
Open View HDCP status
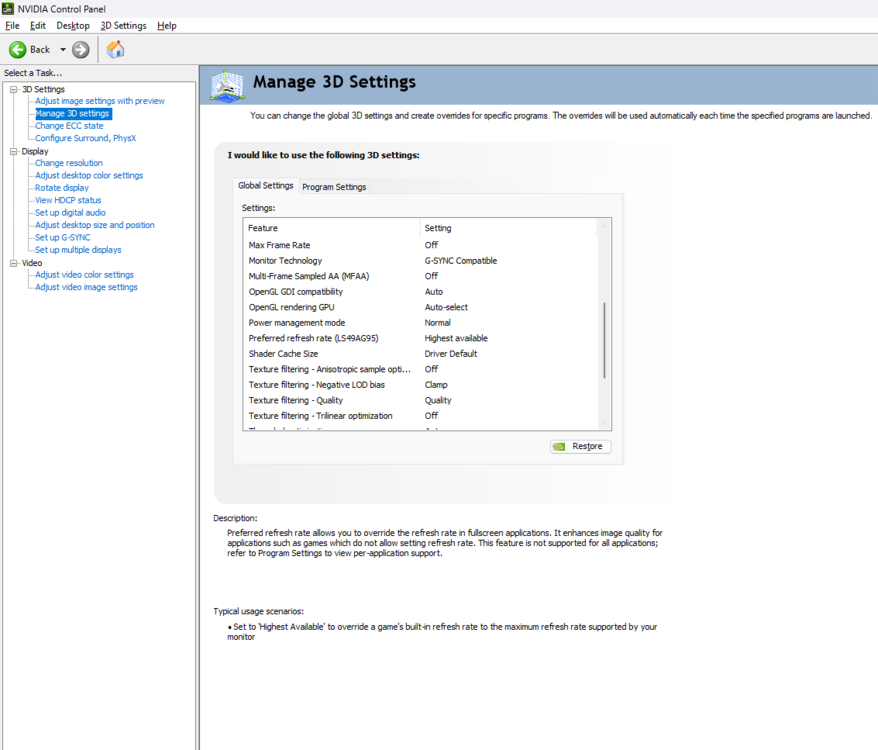coord(68,200)
